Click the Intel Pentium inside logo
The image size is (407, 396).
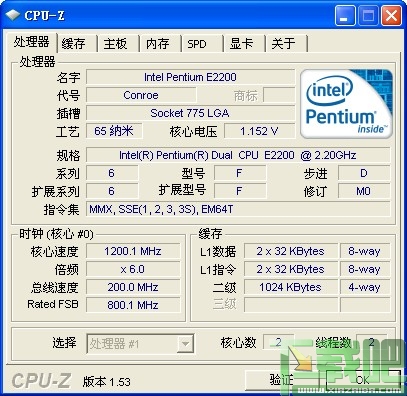pos(347,104)
